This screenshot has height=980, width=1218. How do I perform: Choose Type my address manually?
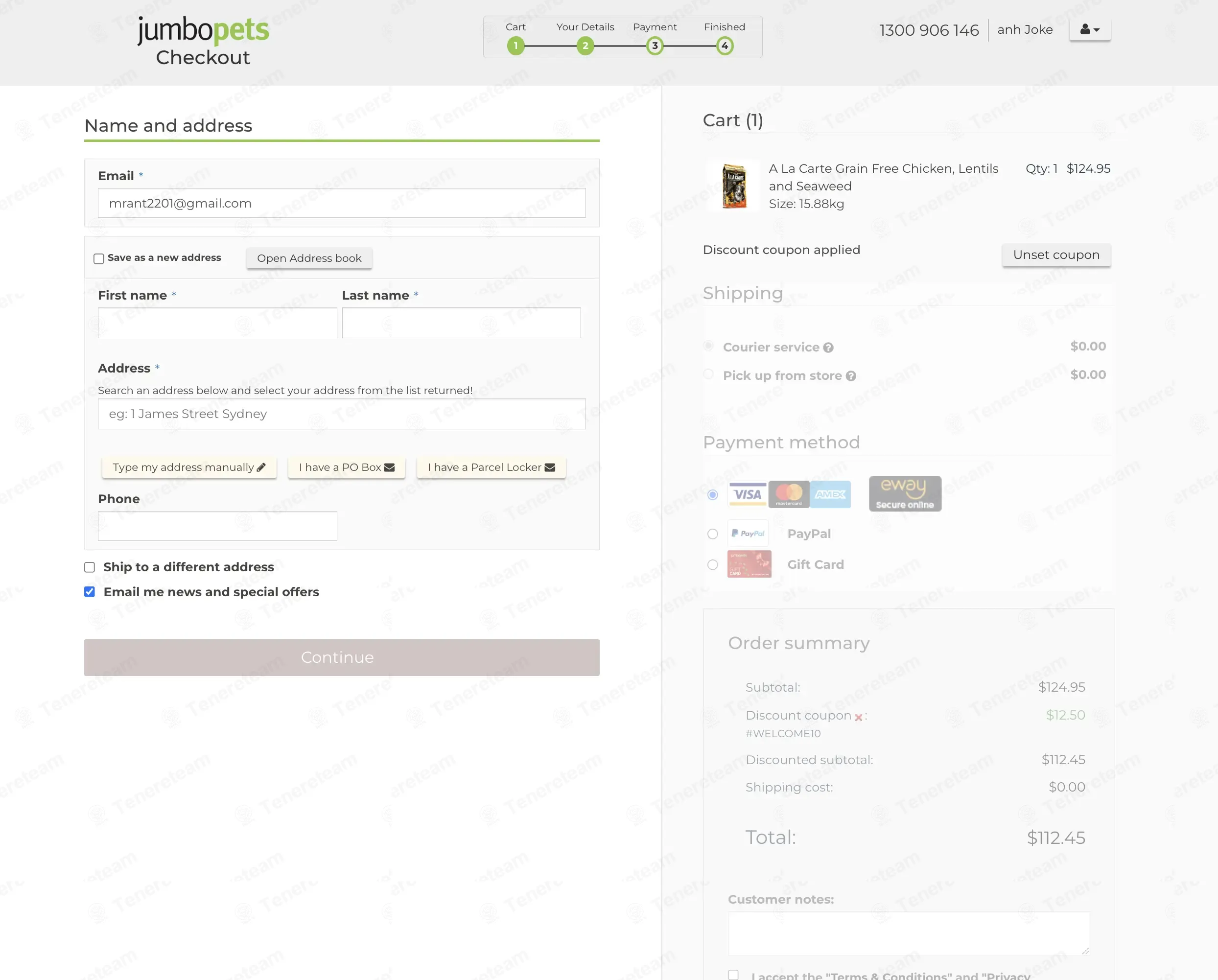coord(189,467)
